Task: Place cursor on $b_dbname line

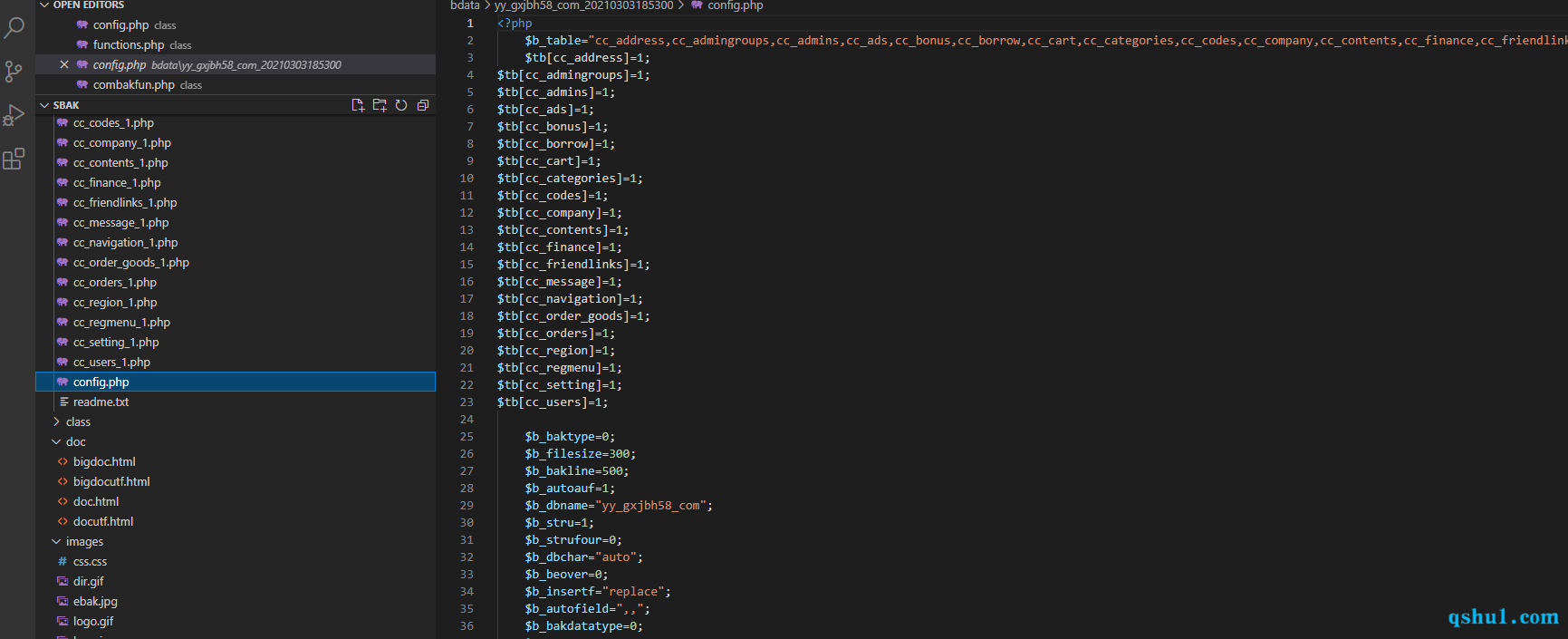Action: (x=619, y=505)
